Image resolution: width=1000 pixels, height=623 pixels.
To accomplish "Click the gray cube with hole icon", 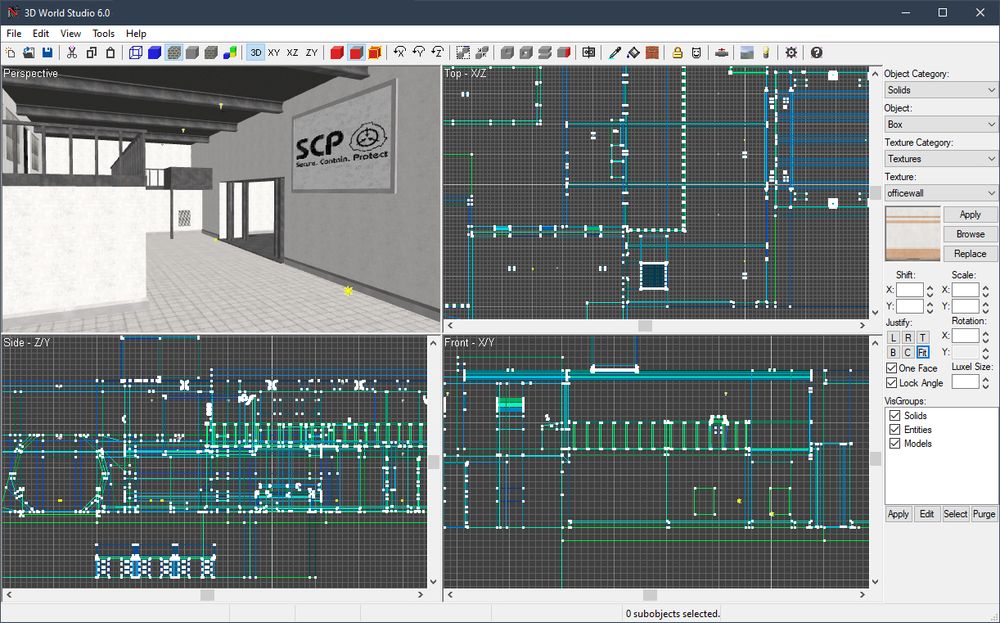I will 526,52.
